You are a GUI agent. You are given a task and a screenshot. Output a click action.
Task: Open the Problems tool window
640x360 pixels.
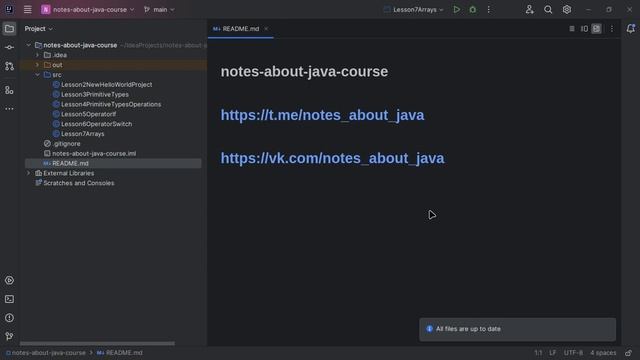point(9,318)
